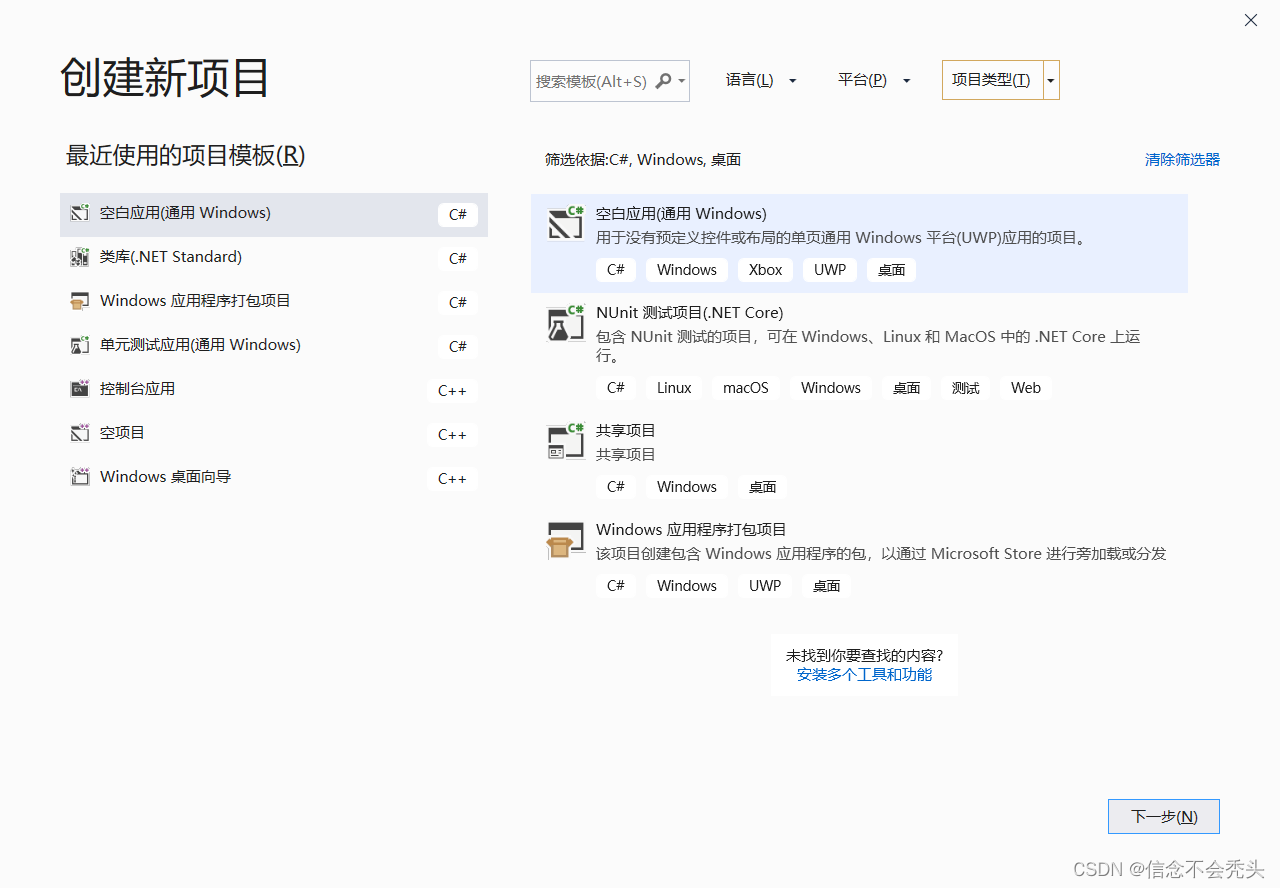This screenshot has height=888, width=1280.
Task: Click the search magnifier icon
Action: [x=663, y=81]
